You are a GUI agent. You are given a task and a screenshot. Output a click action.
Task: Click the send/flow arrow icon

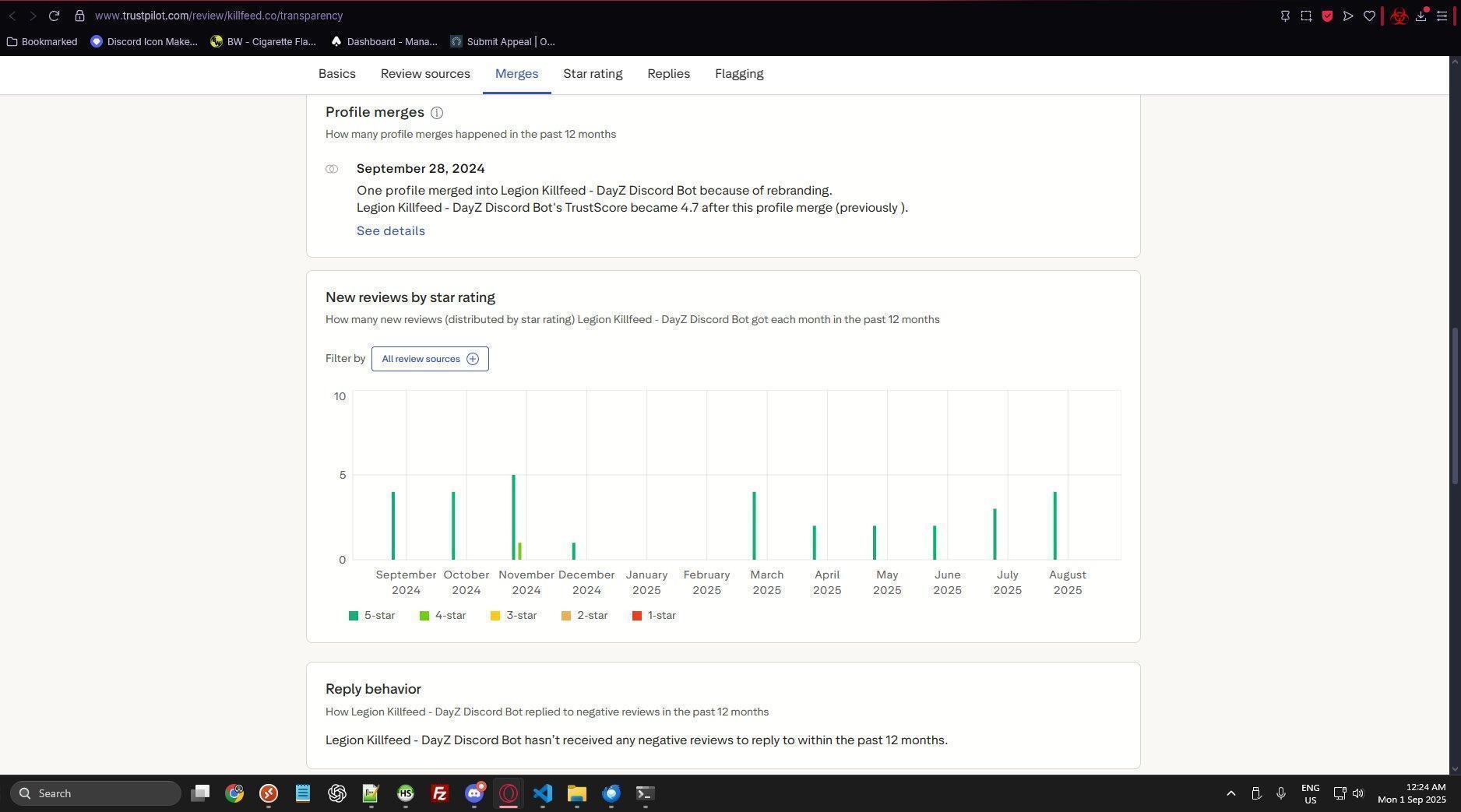coord(1348,16)
